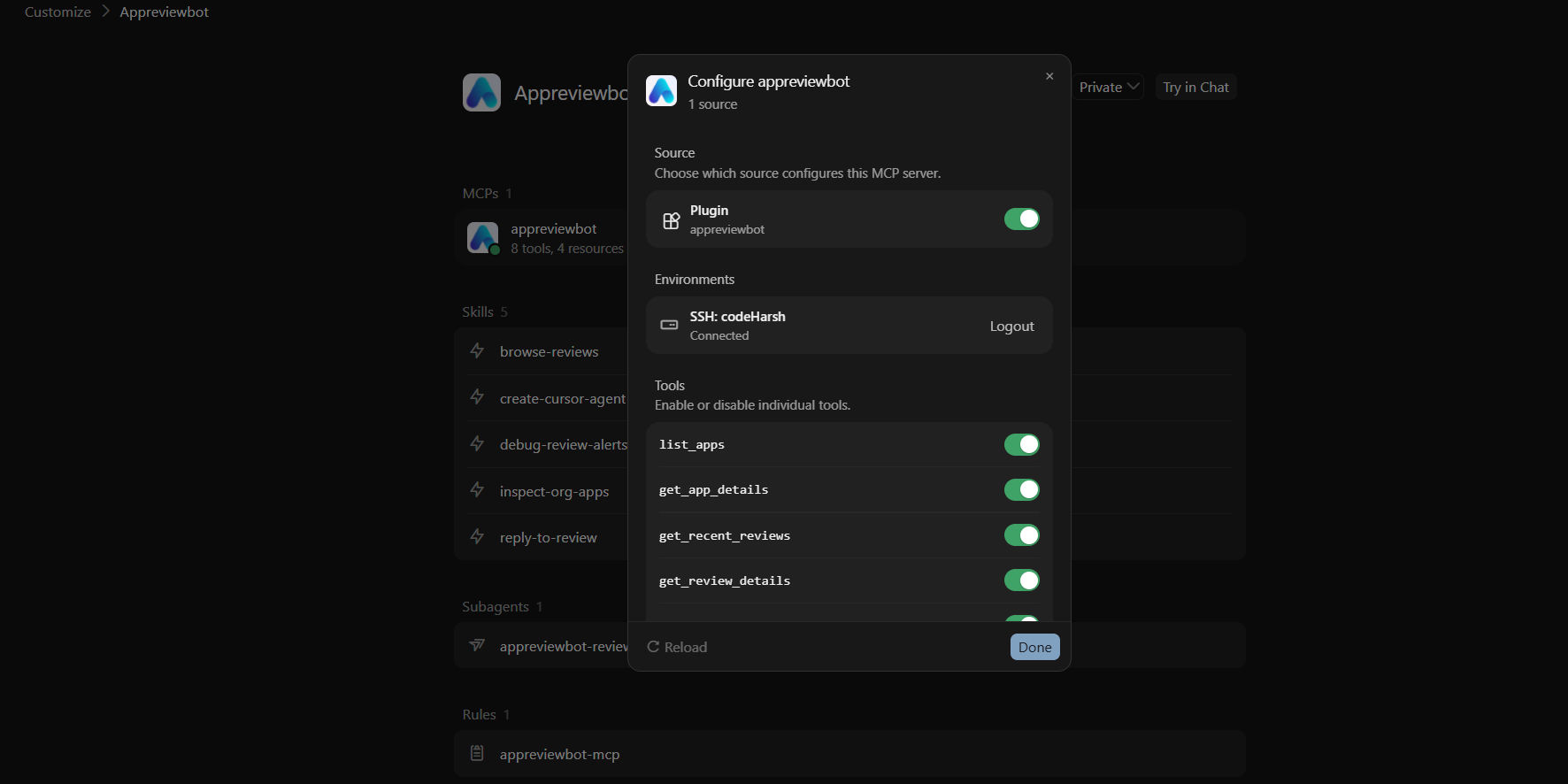This screenshot has height=784, width=1568.
Task: Click the large Appreviewbot page logo
Action: click(x=481, y=92)
